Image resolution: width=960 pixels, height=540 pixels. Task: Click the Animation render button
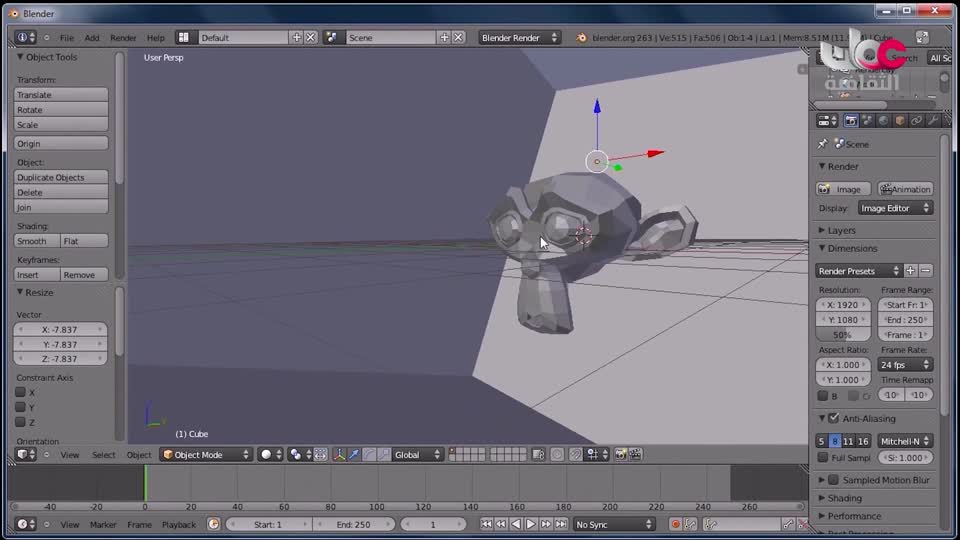click(905, 189)
